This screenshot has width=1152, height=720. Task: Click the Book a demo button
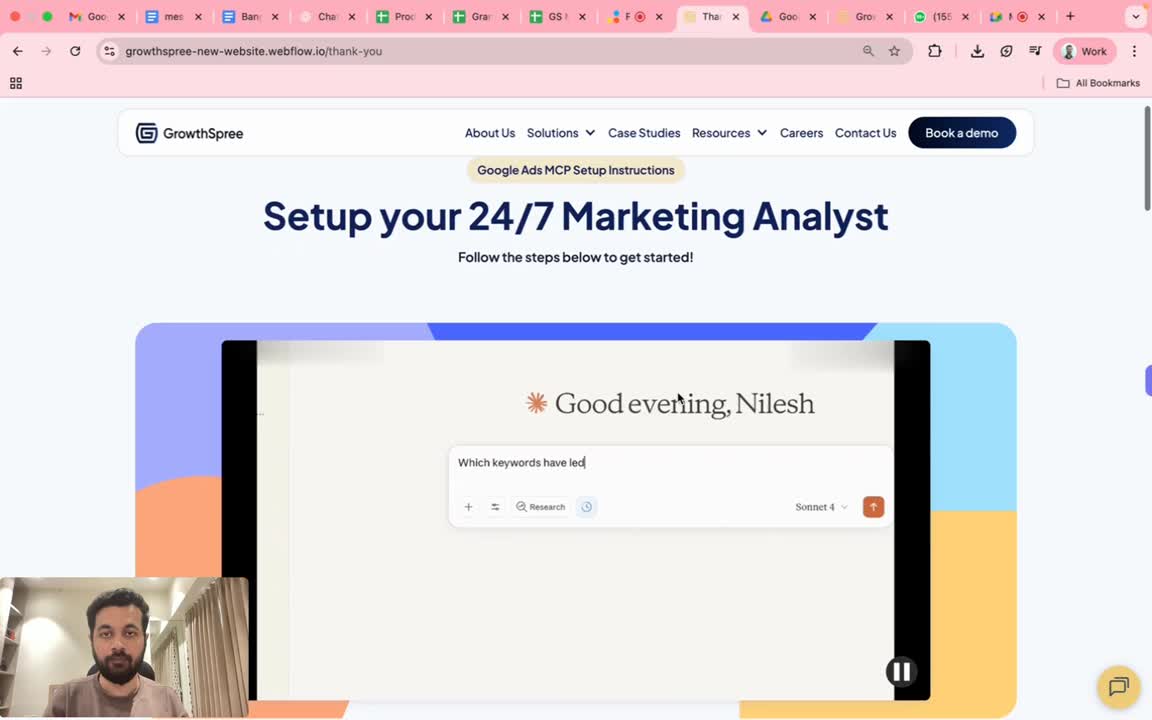(x=962, y=133)
